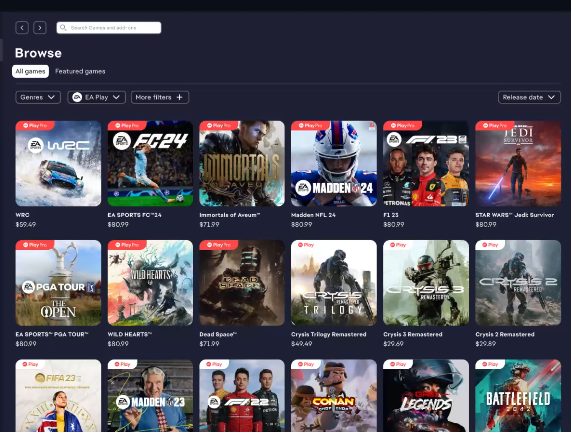Click the Play Pro badge on Dead Space

[x=219, y=245]
